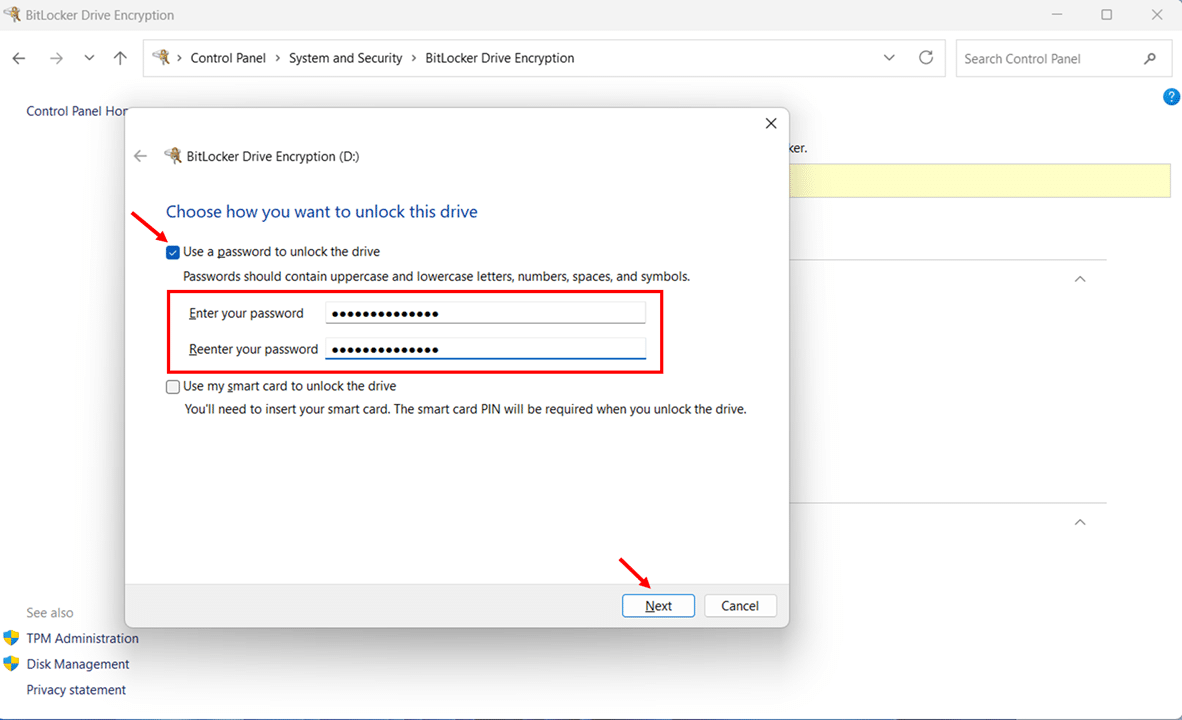Screen dimensions: 1182x720
Task: Click the back arrow in BitLocker dialog
Action: [141, 156]
